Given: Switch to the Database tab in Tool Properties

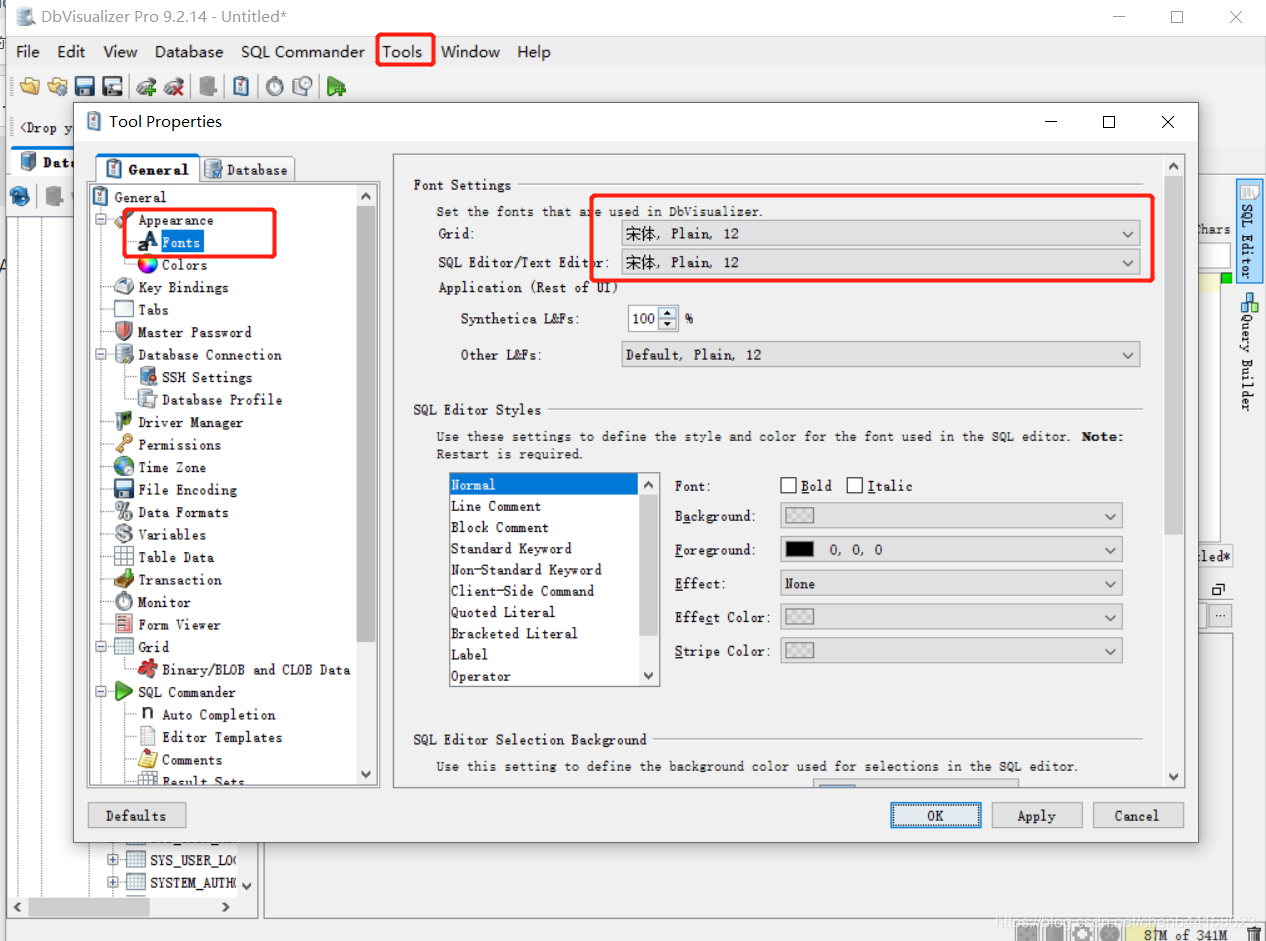Looking at the screenshot, I should pos(247,169).
